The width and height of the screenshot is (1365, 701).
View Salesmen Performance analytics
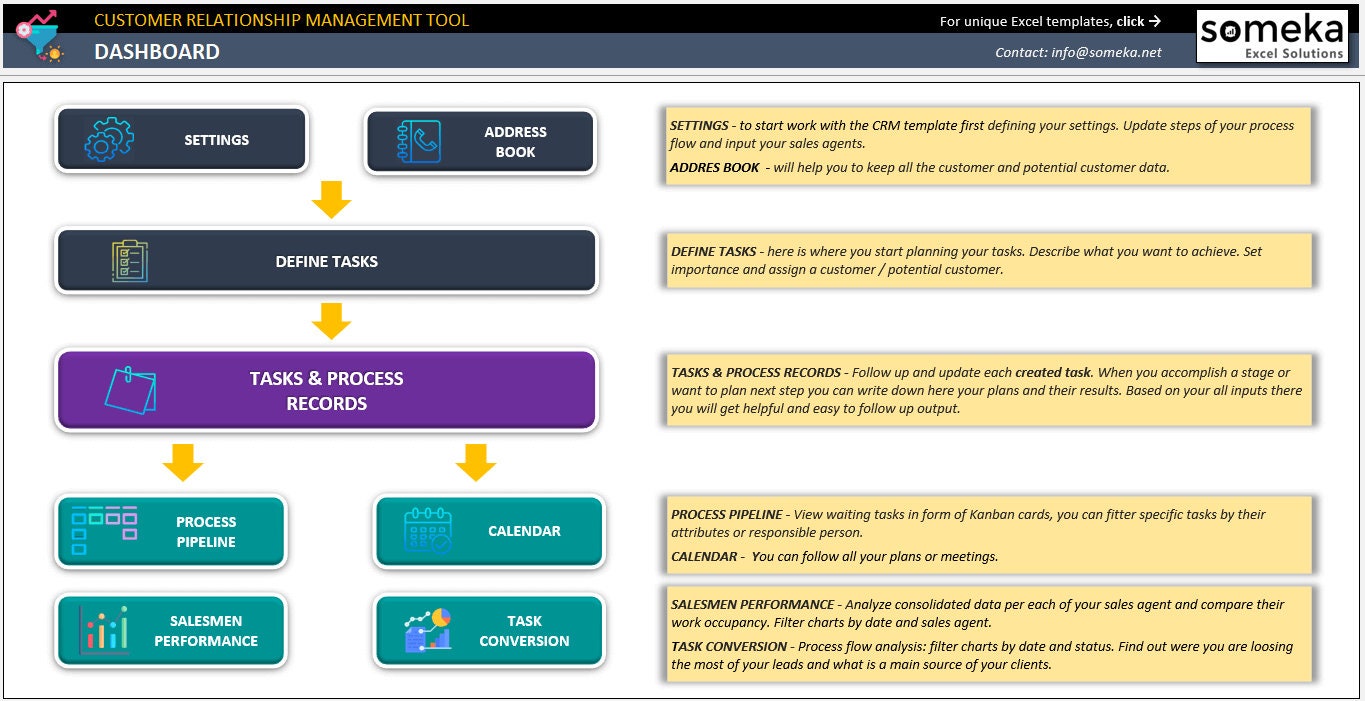[x=205, y=630]
